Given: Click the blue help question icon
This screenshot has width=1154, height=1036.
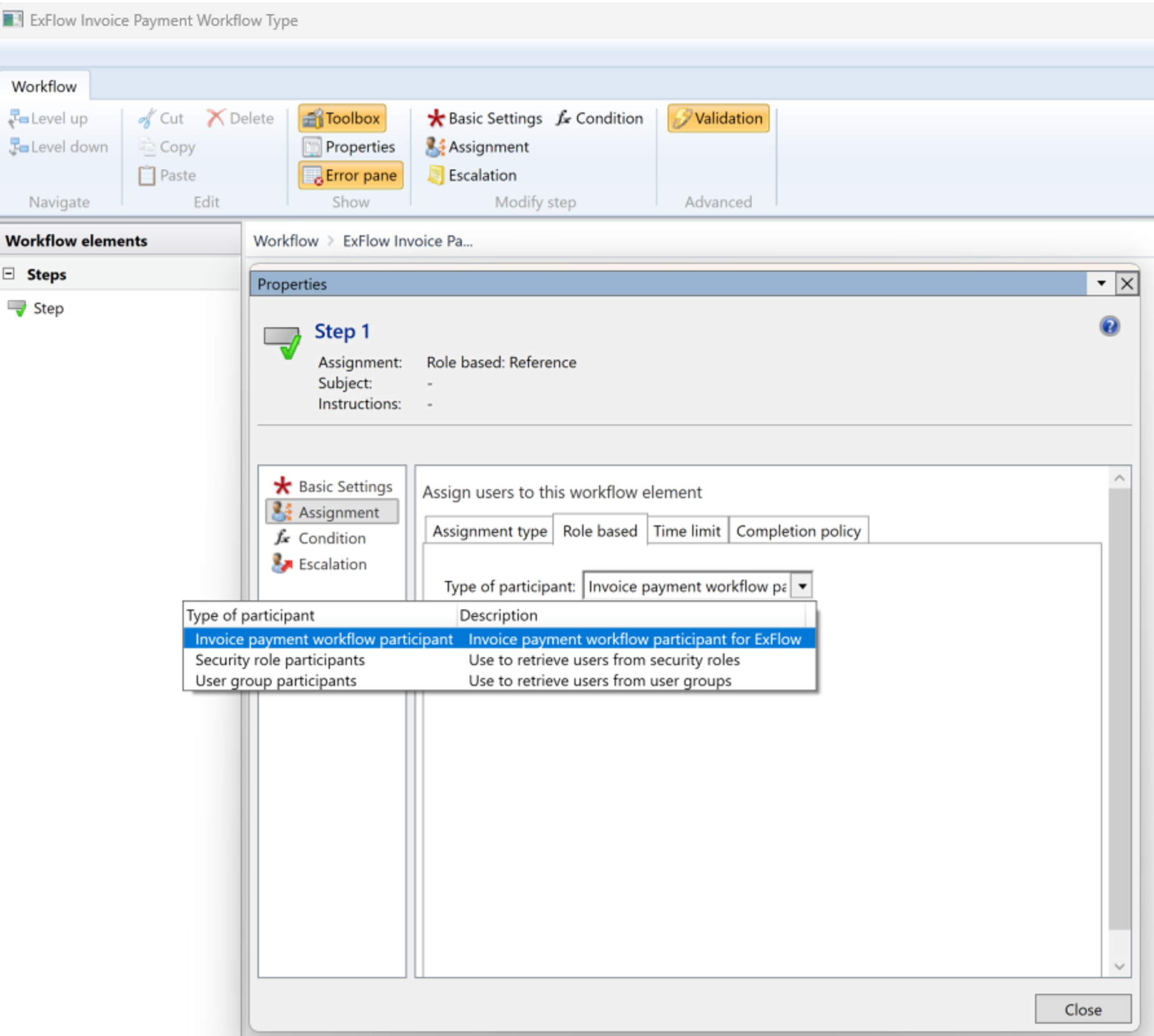Looking at the screenshot, I should [1110, 326].
